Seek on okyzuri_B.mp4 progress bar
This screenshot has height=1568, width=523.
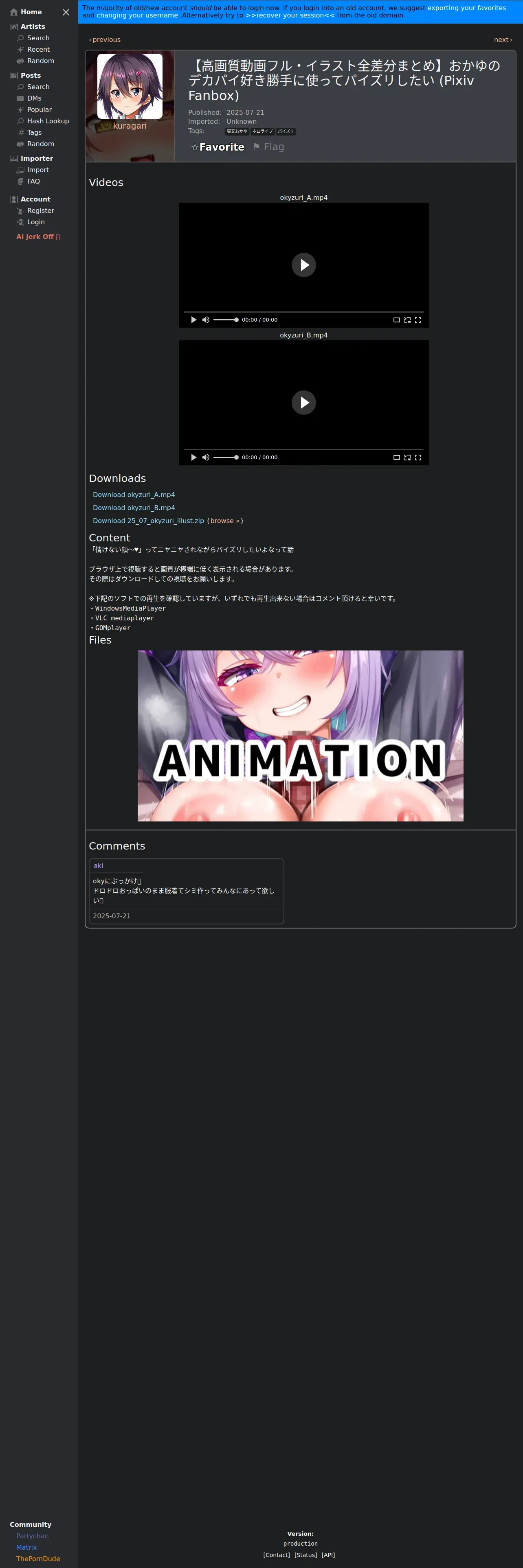click(x=304, y=449)
